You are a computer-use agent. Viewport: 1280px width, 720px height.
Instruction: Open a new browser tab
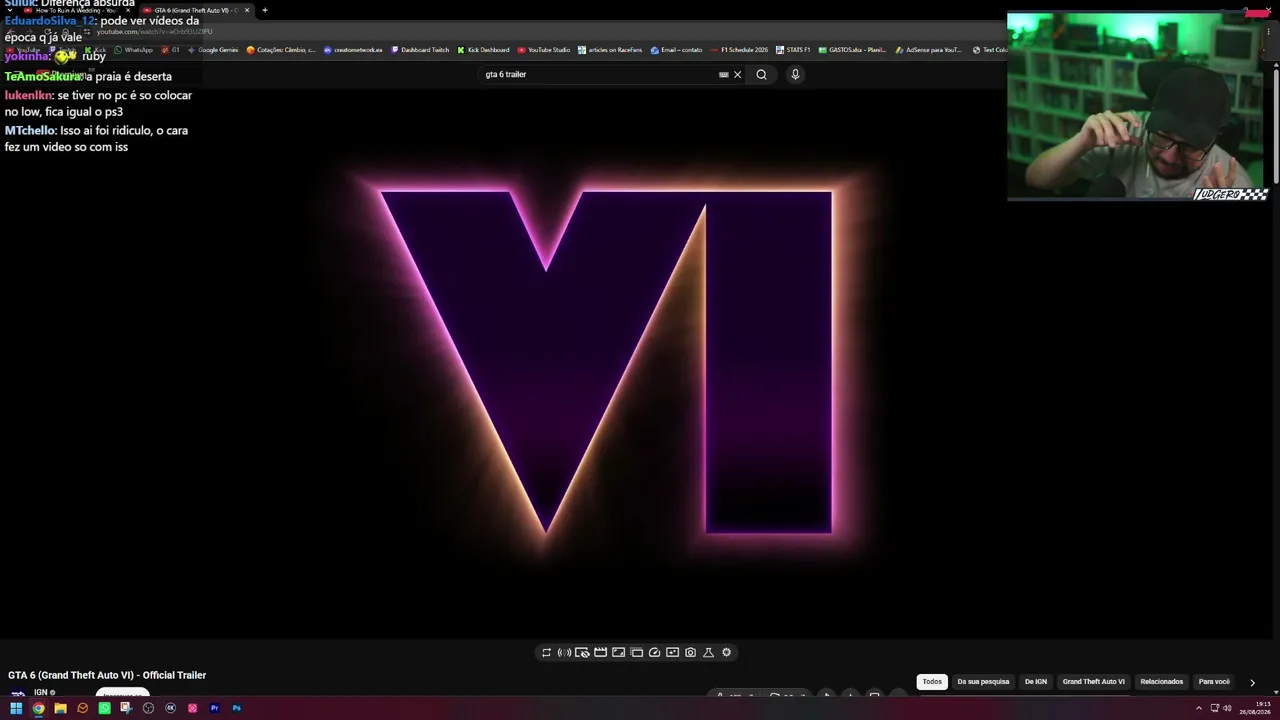point(264,10)
